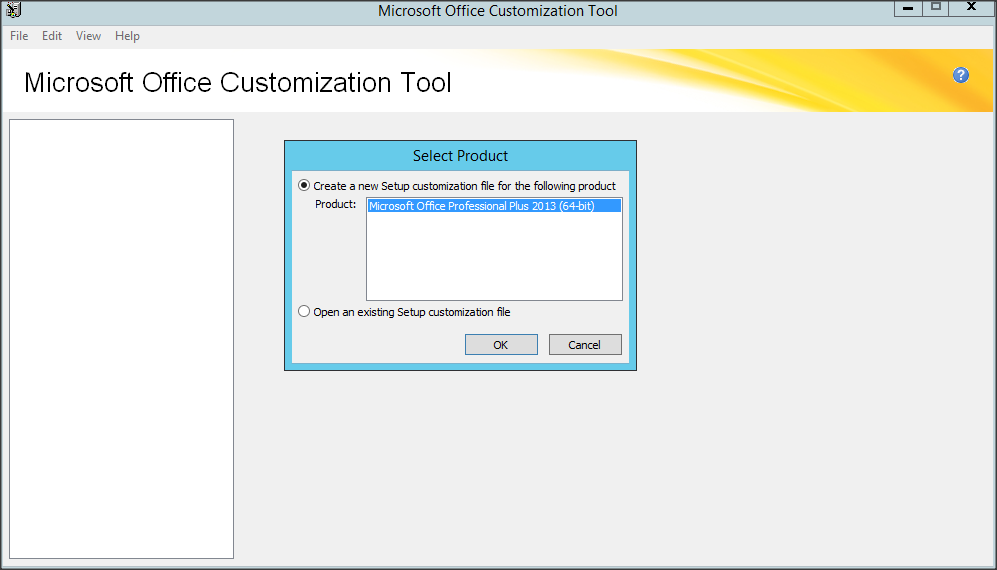This screenshot has height=570, width=997.
Task: Click the window title bar text
Action: click(x=498, y=11)
